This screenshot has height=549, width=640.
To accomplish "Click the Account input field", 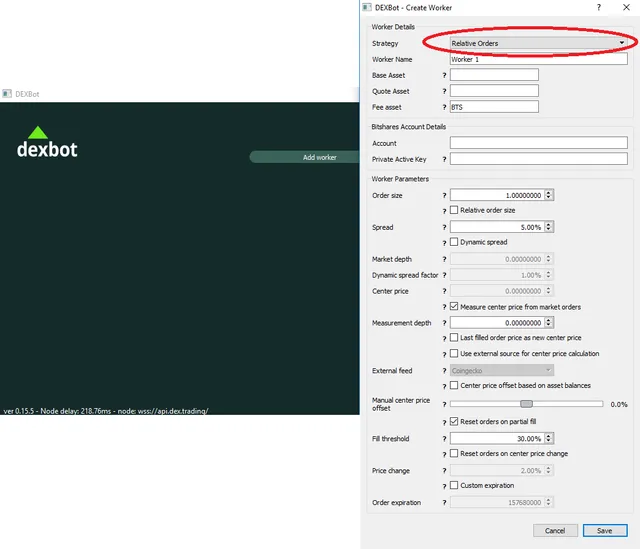I will pos(538,143).
